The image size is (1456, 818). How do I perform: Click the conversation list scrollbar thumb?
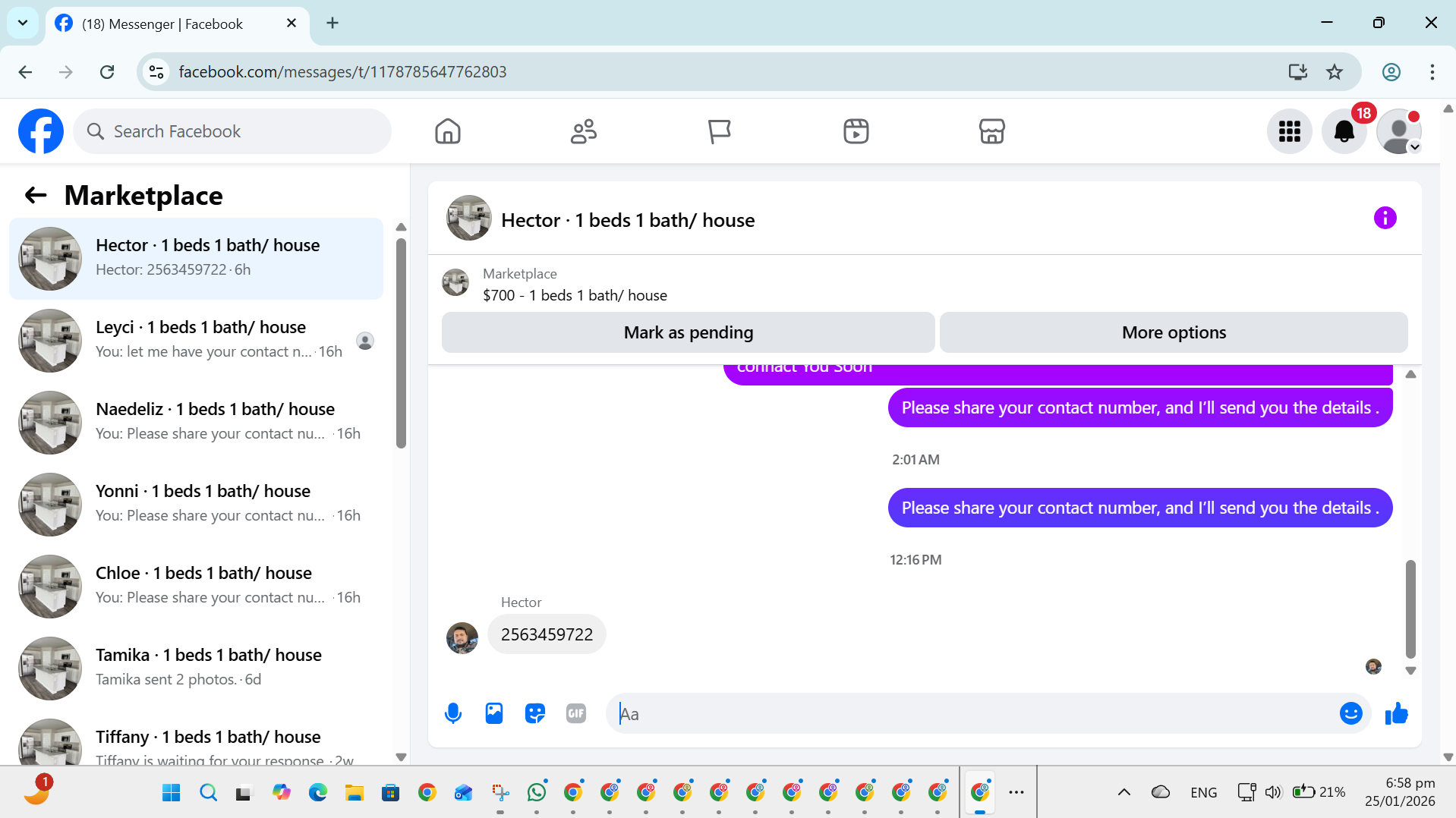[401, 343]
